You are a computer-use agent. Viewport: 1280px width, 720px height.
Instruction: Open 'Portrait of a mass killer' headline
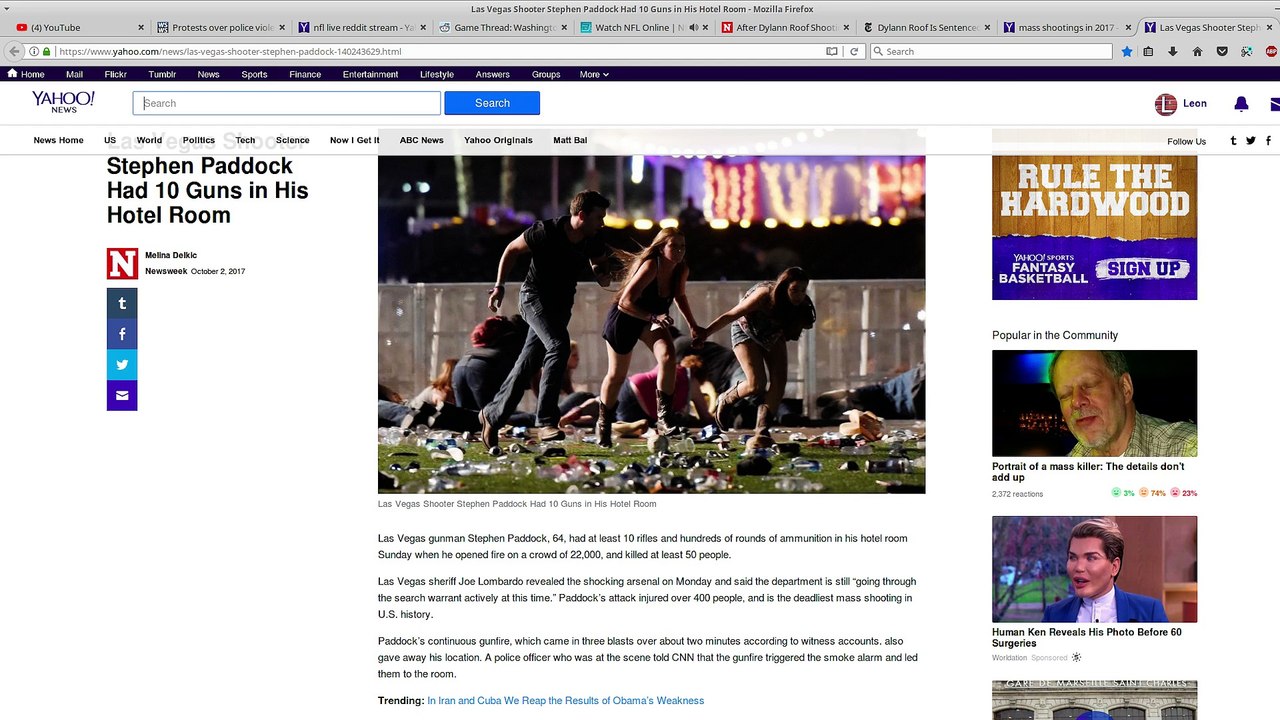[x=1088, y=472]
